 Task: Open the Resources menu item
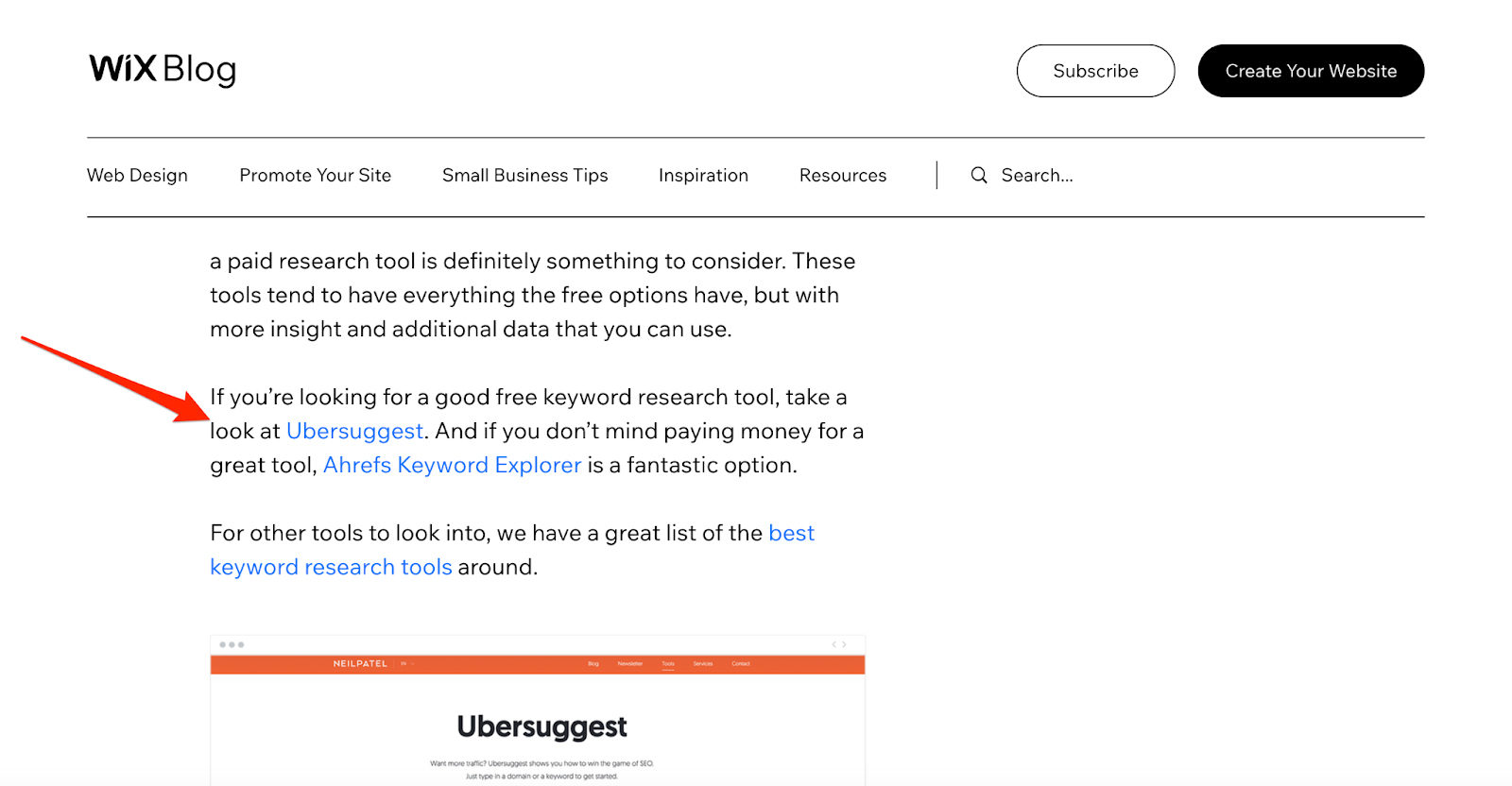pos(843,175)
